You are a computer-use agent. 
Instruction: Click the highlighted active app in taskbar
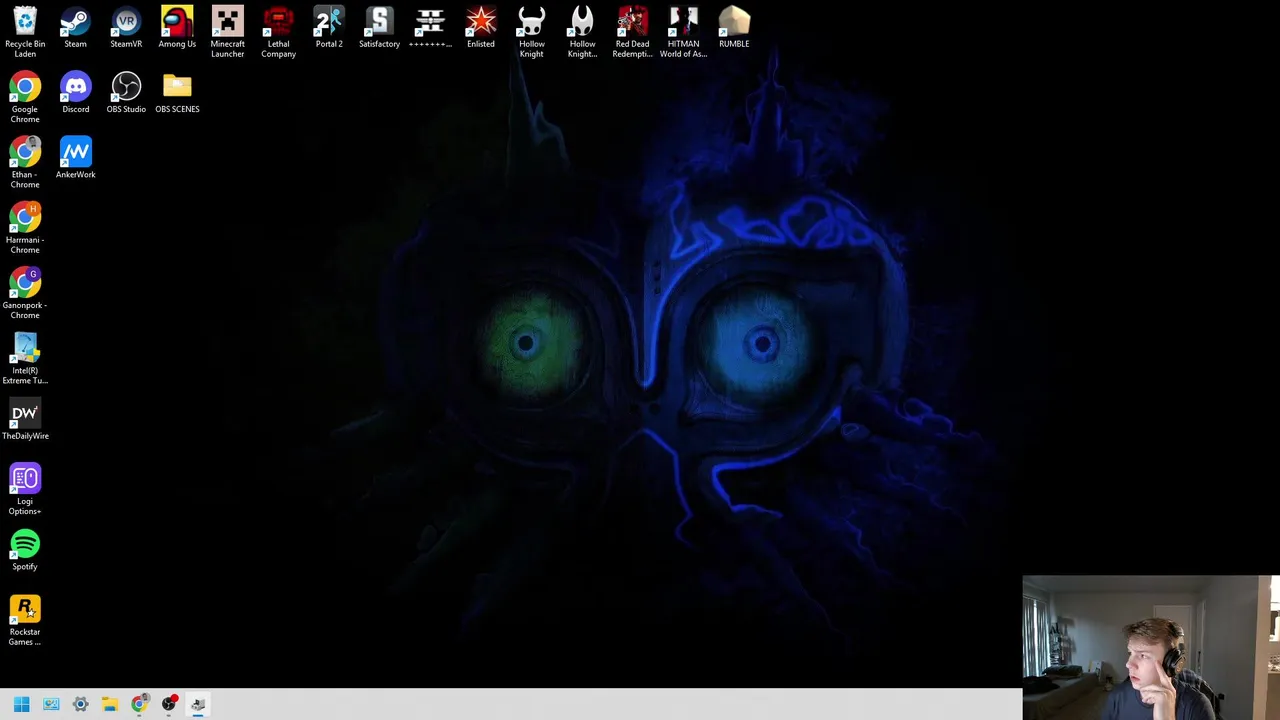[198, 704]
